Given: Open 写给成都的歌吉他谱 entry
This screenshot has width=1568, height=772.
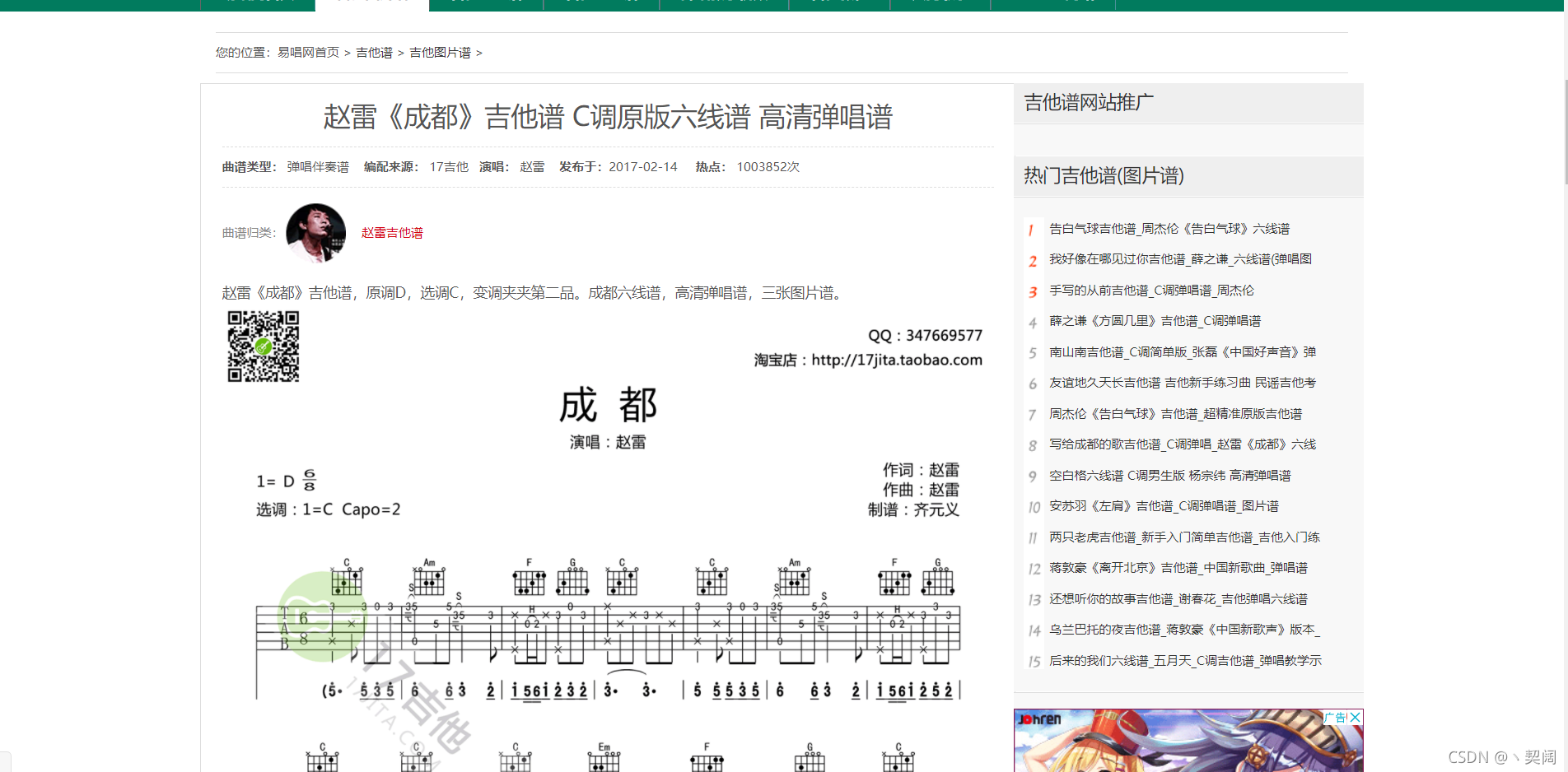Looking at the screenshot, I should coord(1183,444).
